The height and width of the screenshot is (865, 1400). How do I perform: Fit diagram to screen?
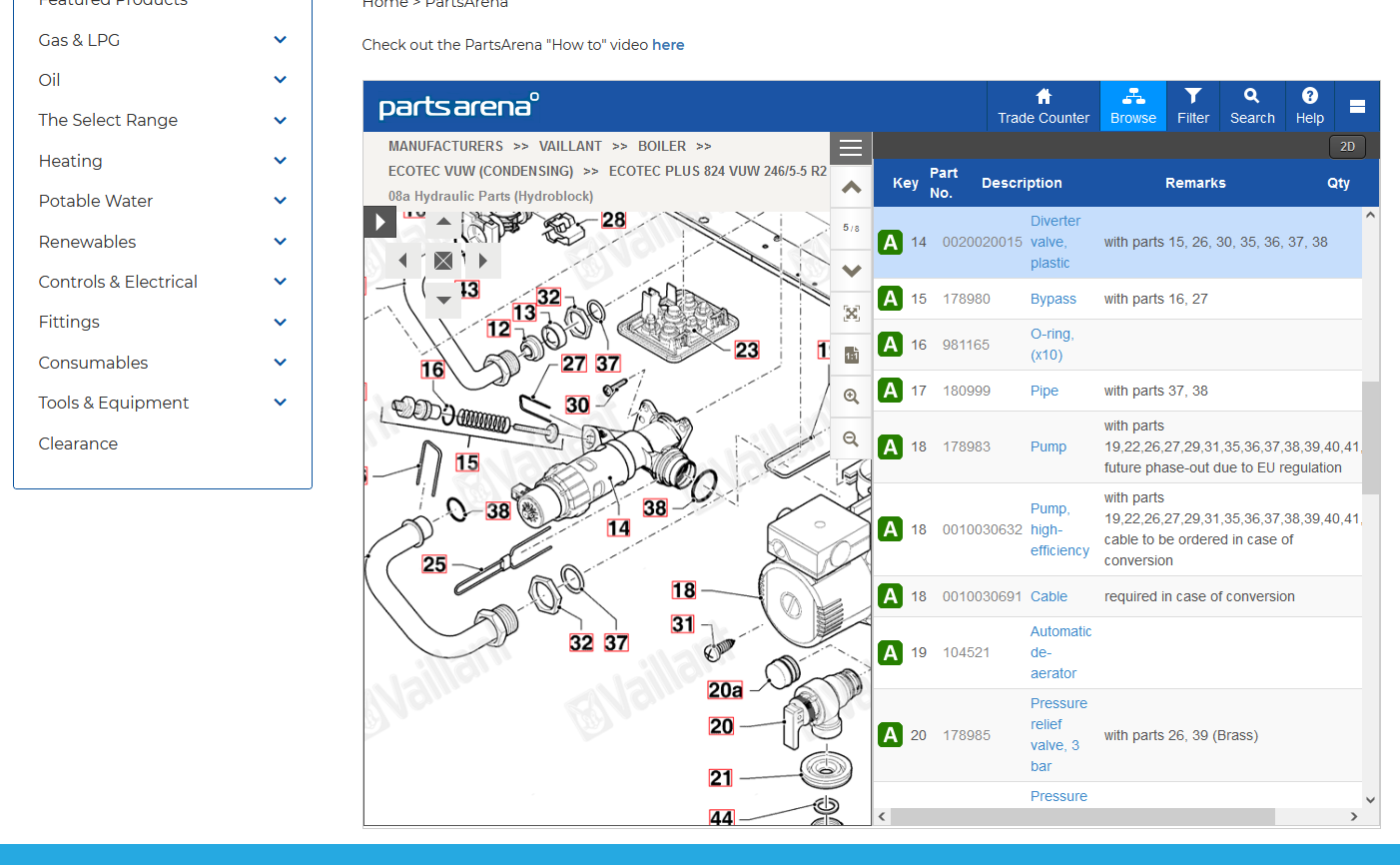pos(851,313)
